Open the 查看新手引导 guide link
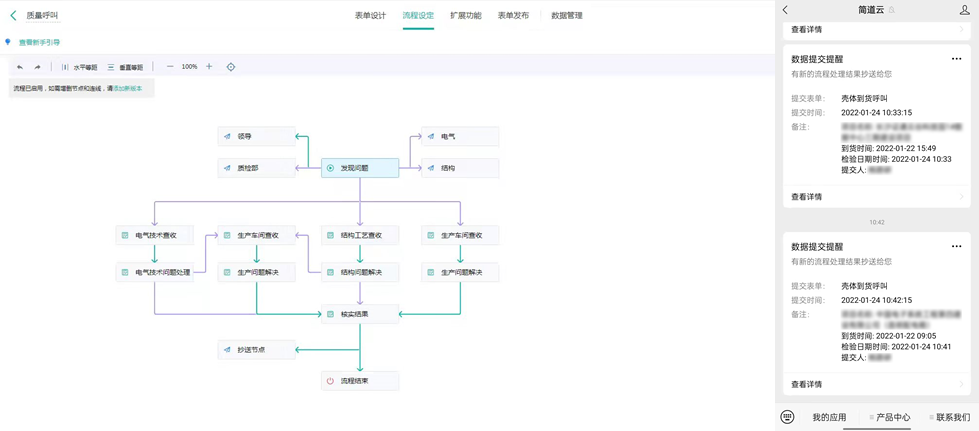The height and width of the screenshot is (431, 979). pyautogui.click(x=39, y=43)
